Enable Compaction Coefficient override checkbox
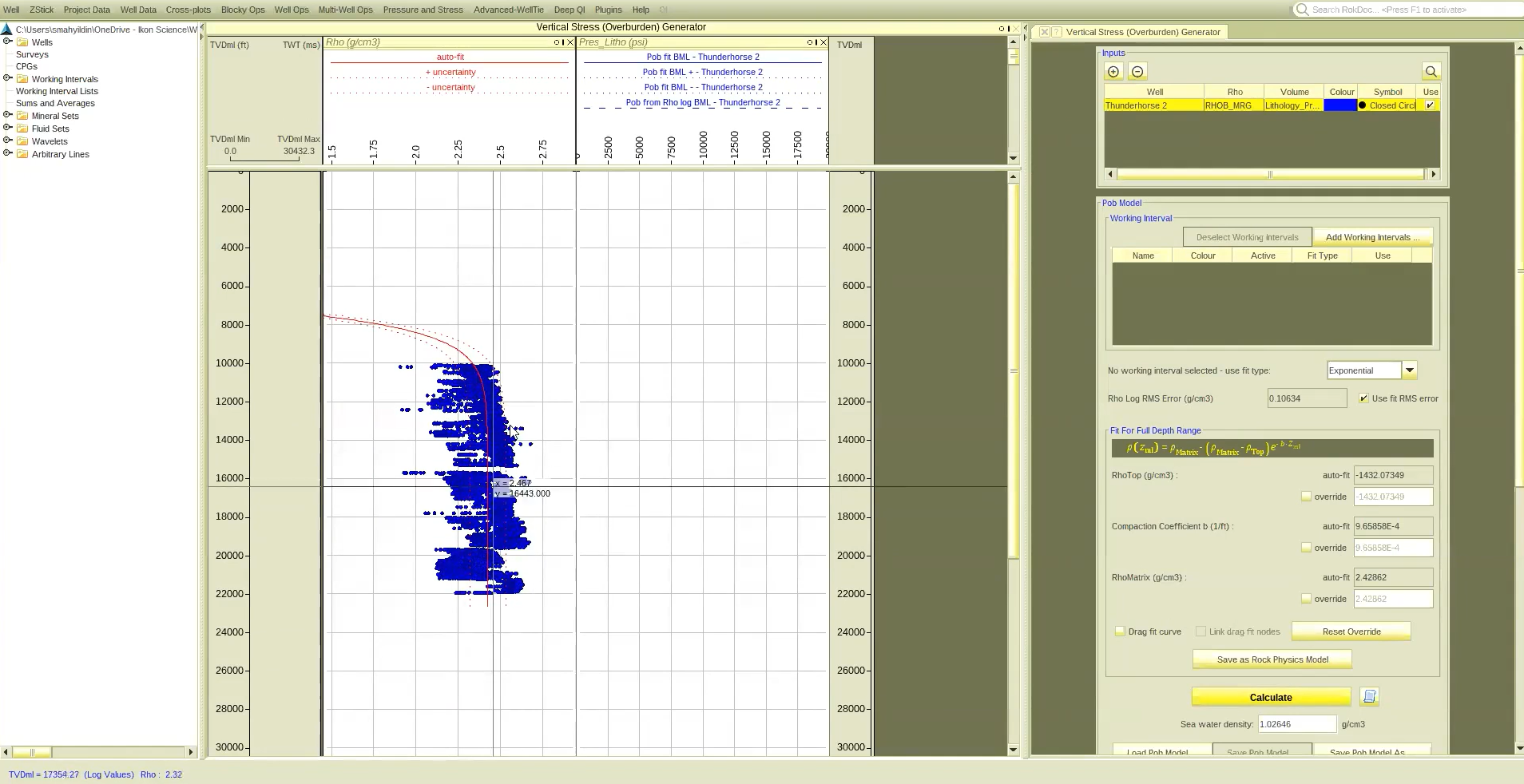The image size is (1524, 784). coord(1306,547)
